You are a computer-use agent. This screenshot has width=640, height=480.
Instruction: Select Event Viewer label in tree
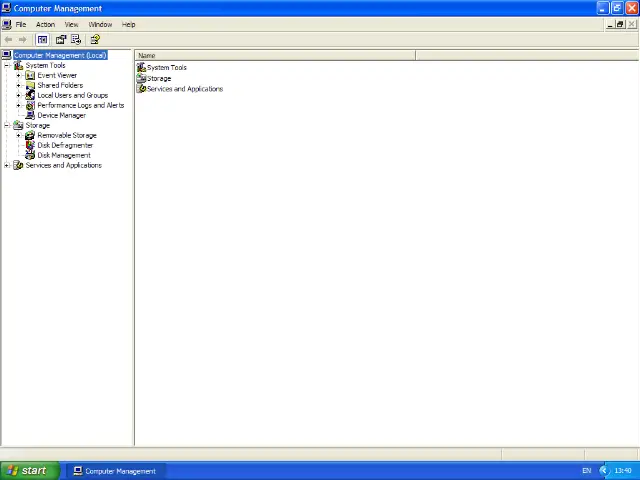click(x=57, y=75)
